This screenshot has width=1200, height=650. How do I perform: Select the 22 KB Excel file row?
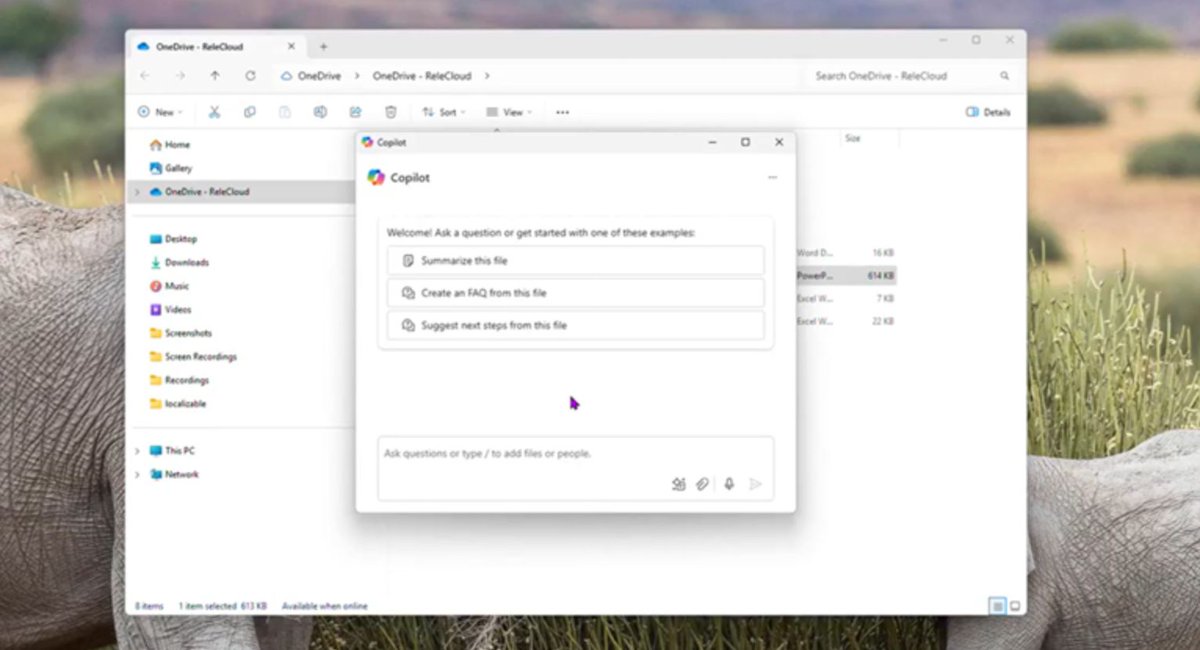coord(846,321)
